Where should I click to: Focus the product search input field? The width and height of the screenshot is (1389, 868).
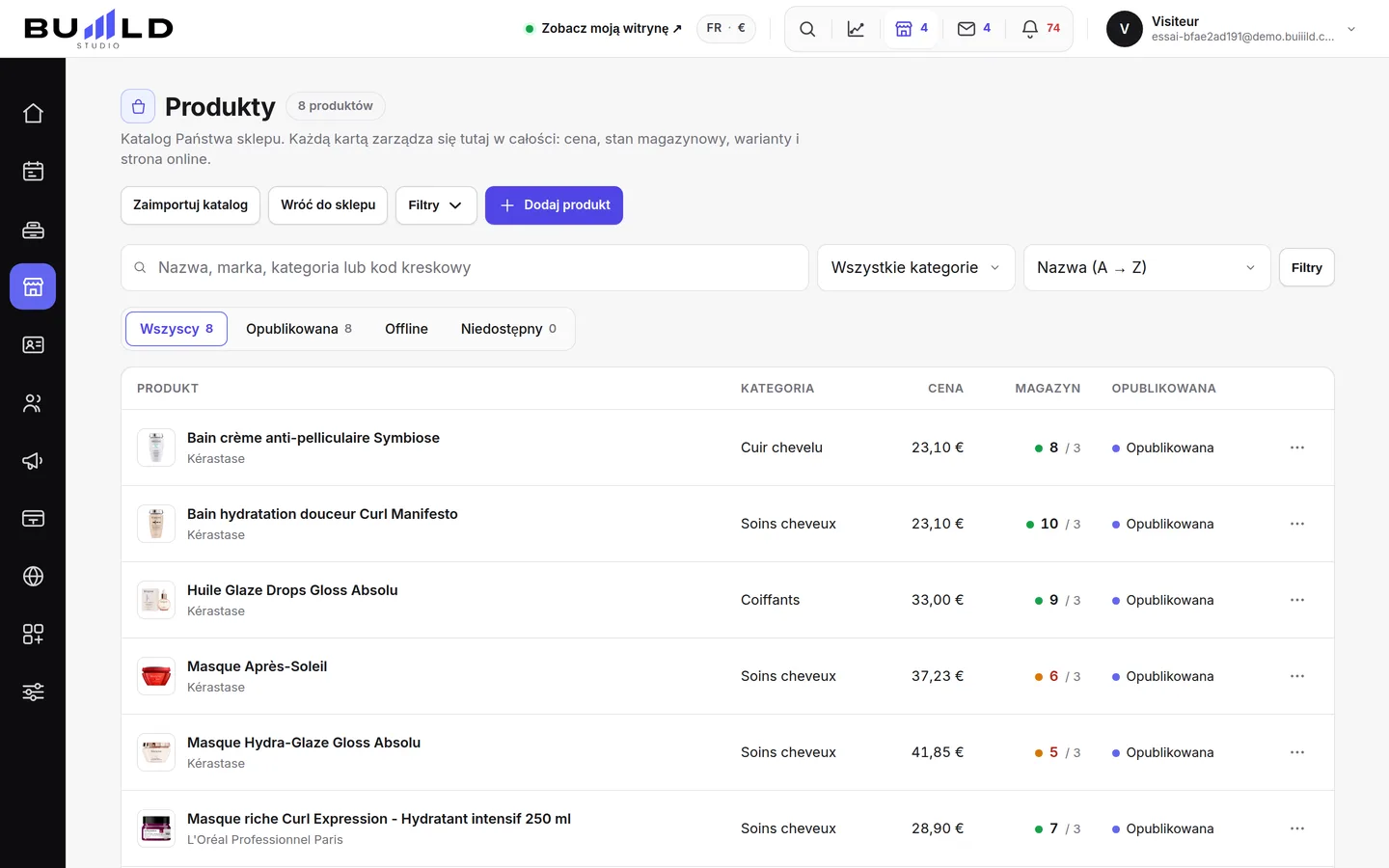coord(465,268)
